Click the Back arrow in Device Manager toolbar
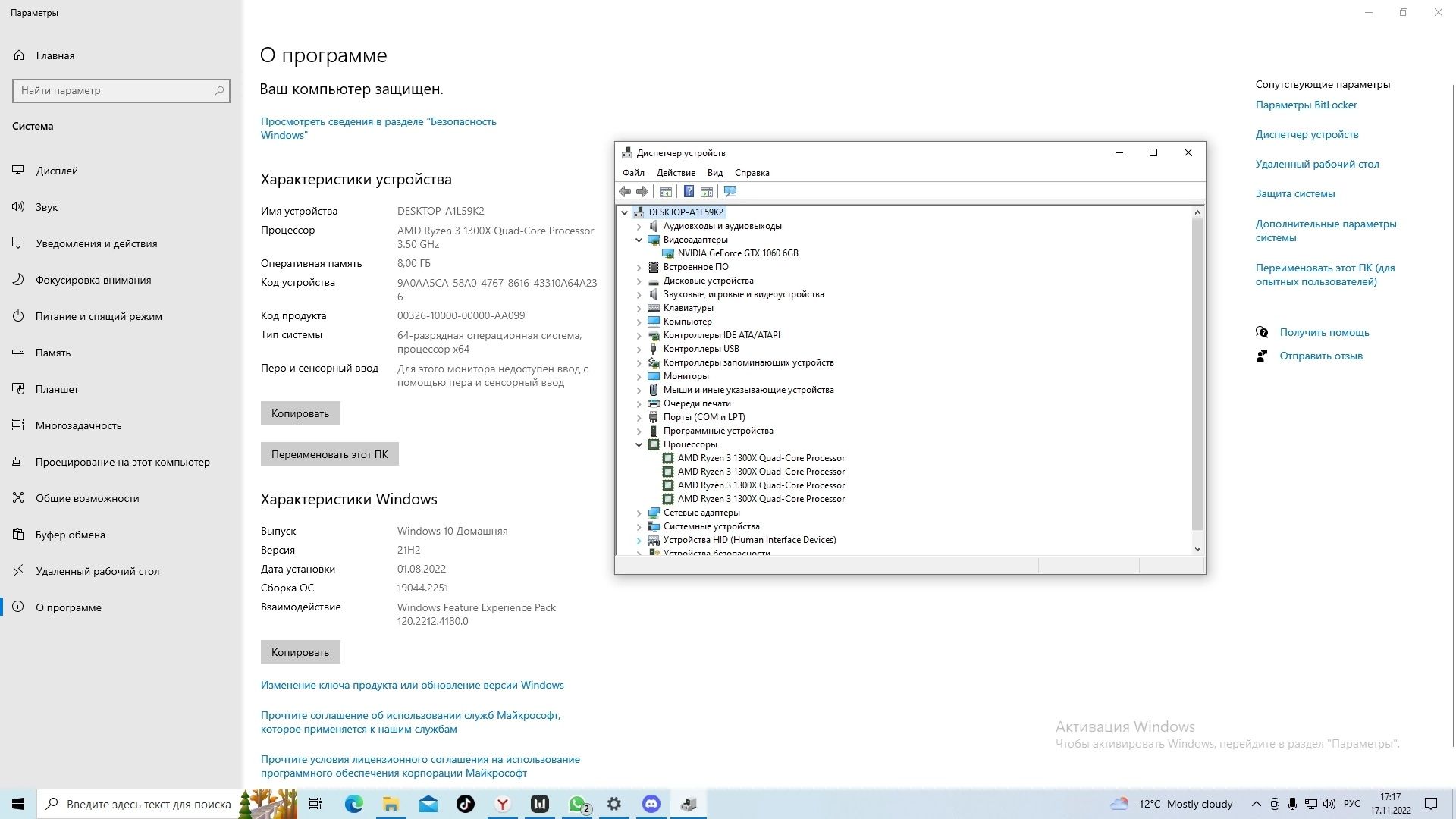 tap(625, 192)
